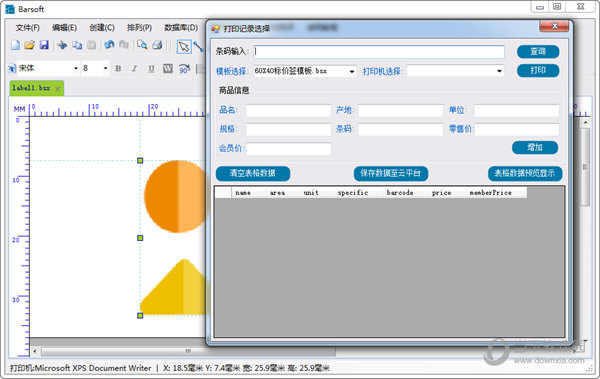Open the 宋体 font name dropdown
600x379 pixels.
[76, 68]
